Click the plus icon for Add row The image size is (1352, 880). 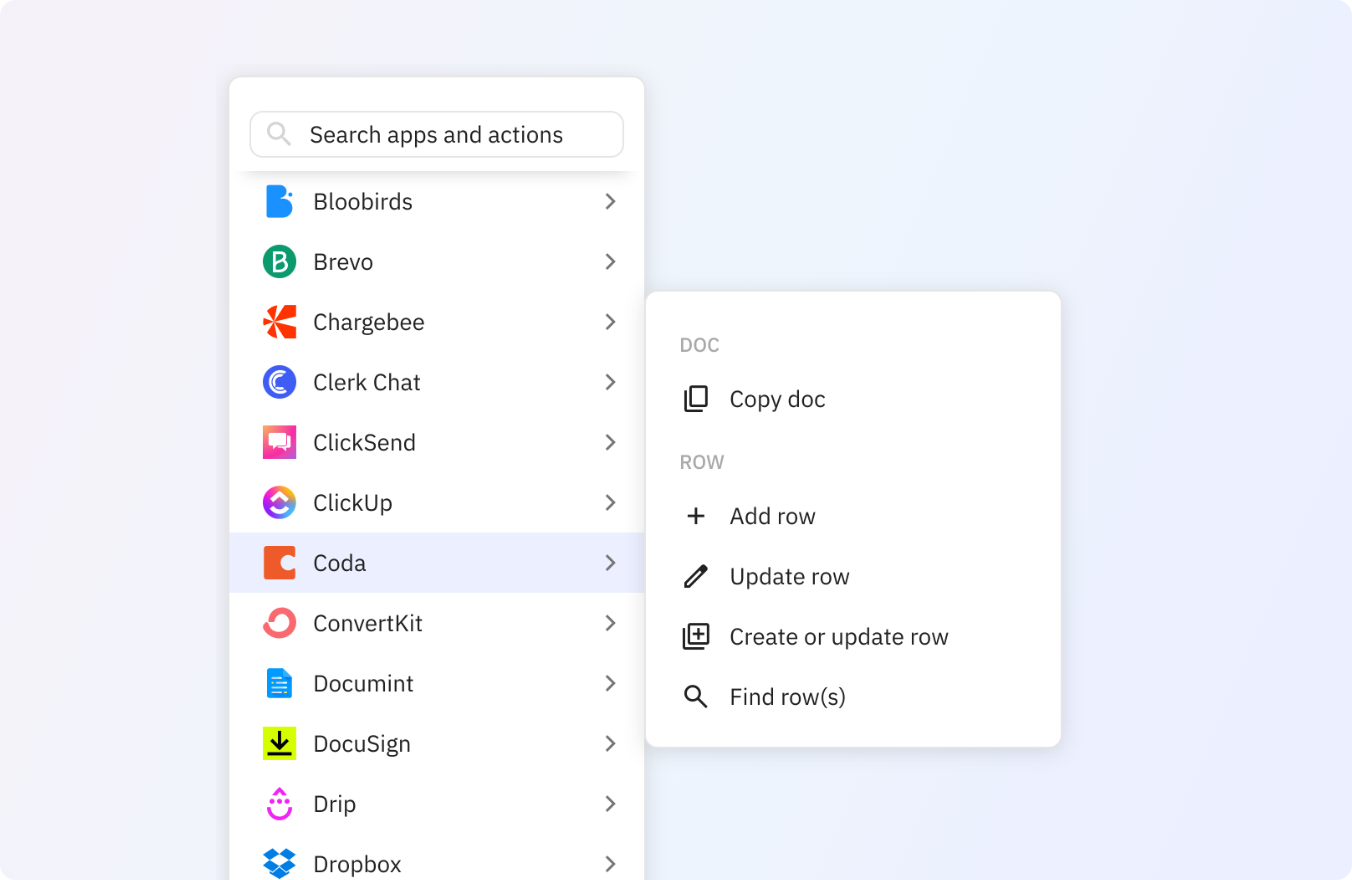[695, 516]
